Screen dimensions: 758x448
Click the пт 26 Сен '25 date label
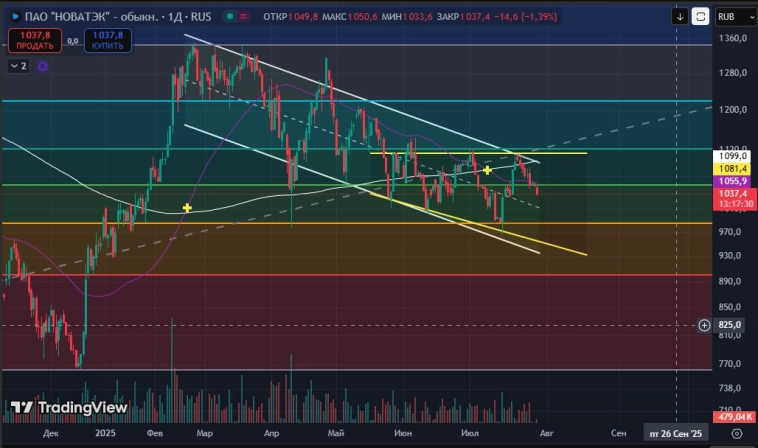676,434
